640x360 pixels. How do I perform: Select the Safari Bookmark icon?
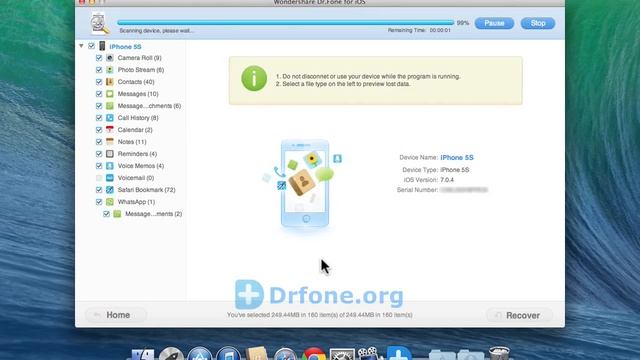pyautogui.click(x=110, y=190)
